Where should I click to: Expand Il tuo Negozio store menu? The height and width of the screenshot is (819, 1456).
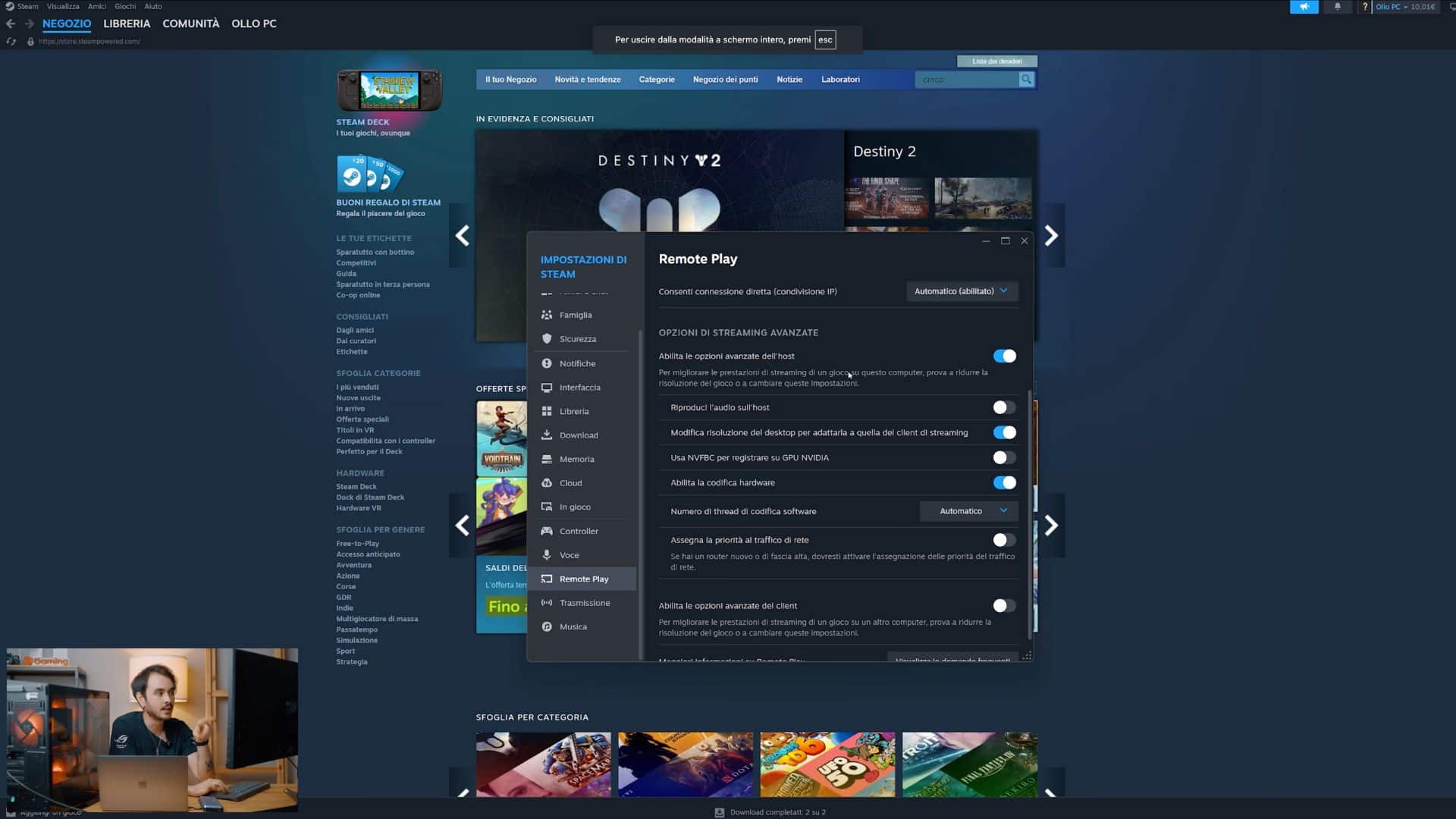[x=510, y=80]
